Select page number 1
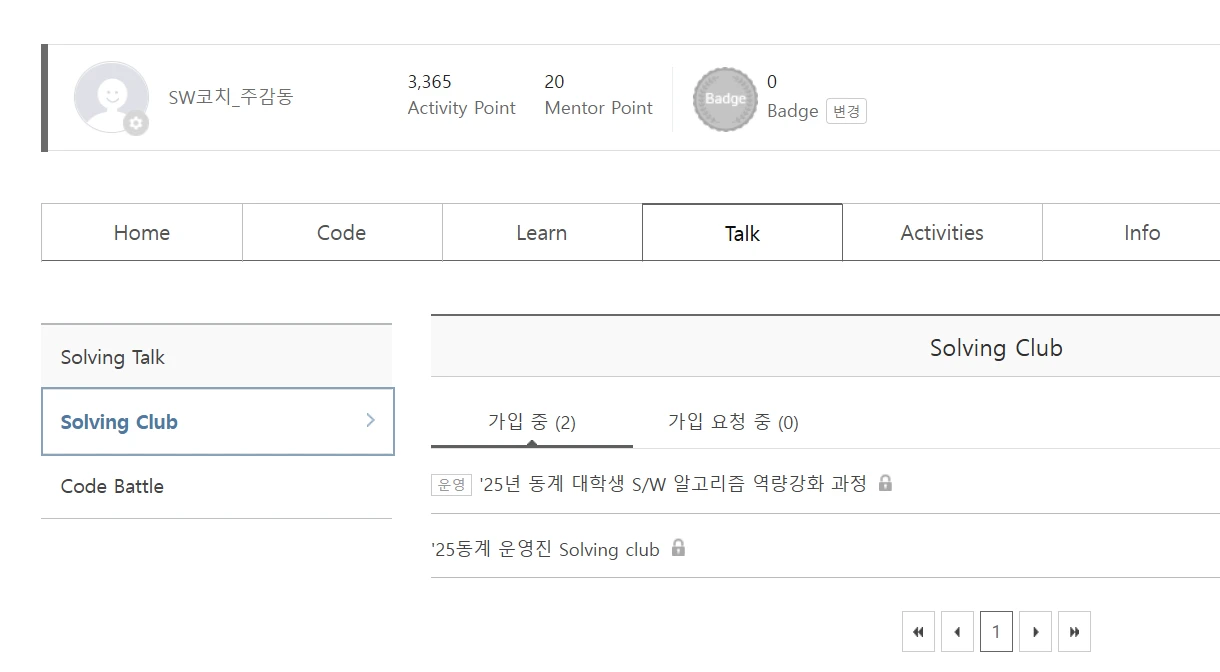 pyautogui.click(x=996, y=632)
